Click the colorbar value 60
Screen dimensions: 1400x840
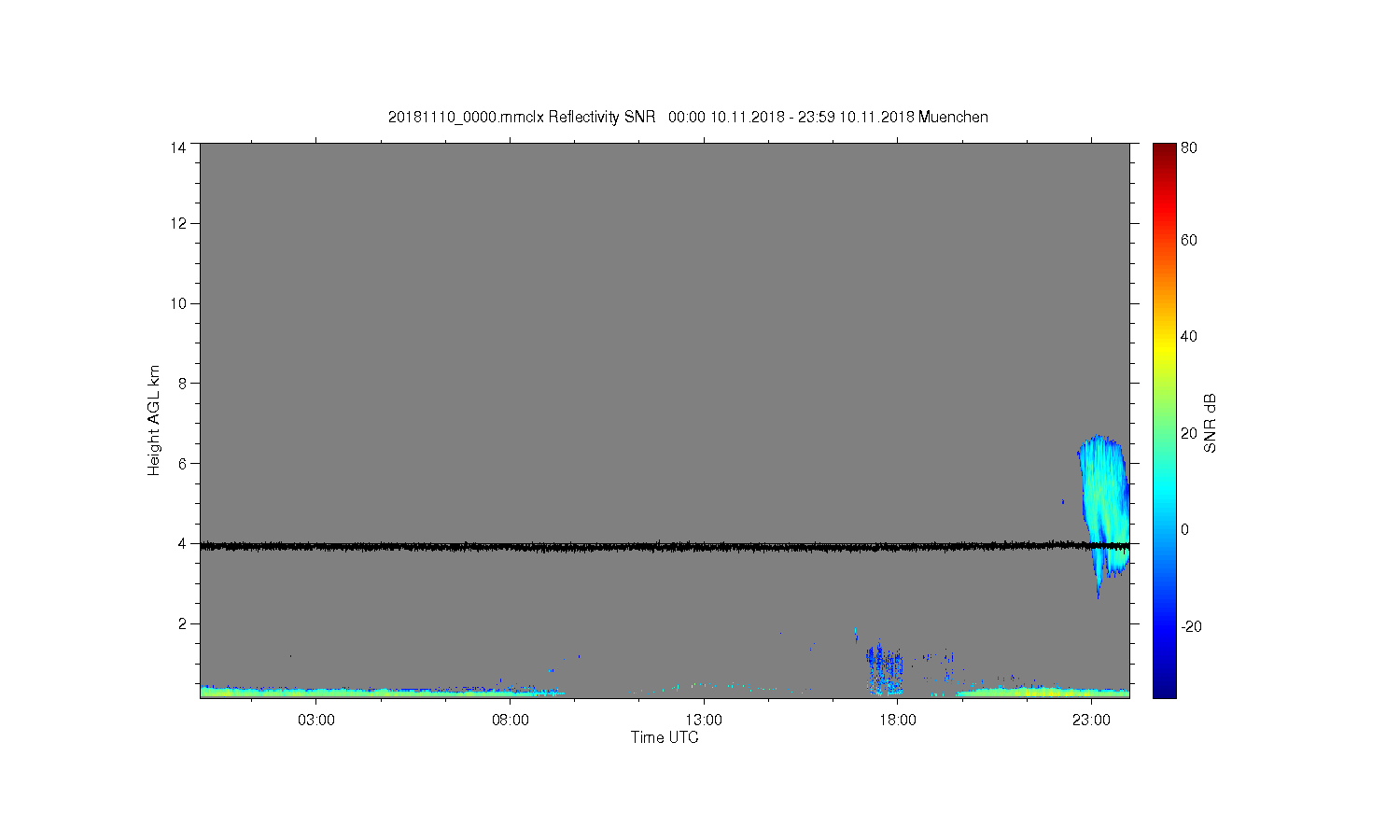[1189, 240]
